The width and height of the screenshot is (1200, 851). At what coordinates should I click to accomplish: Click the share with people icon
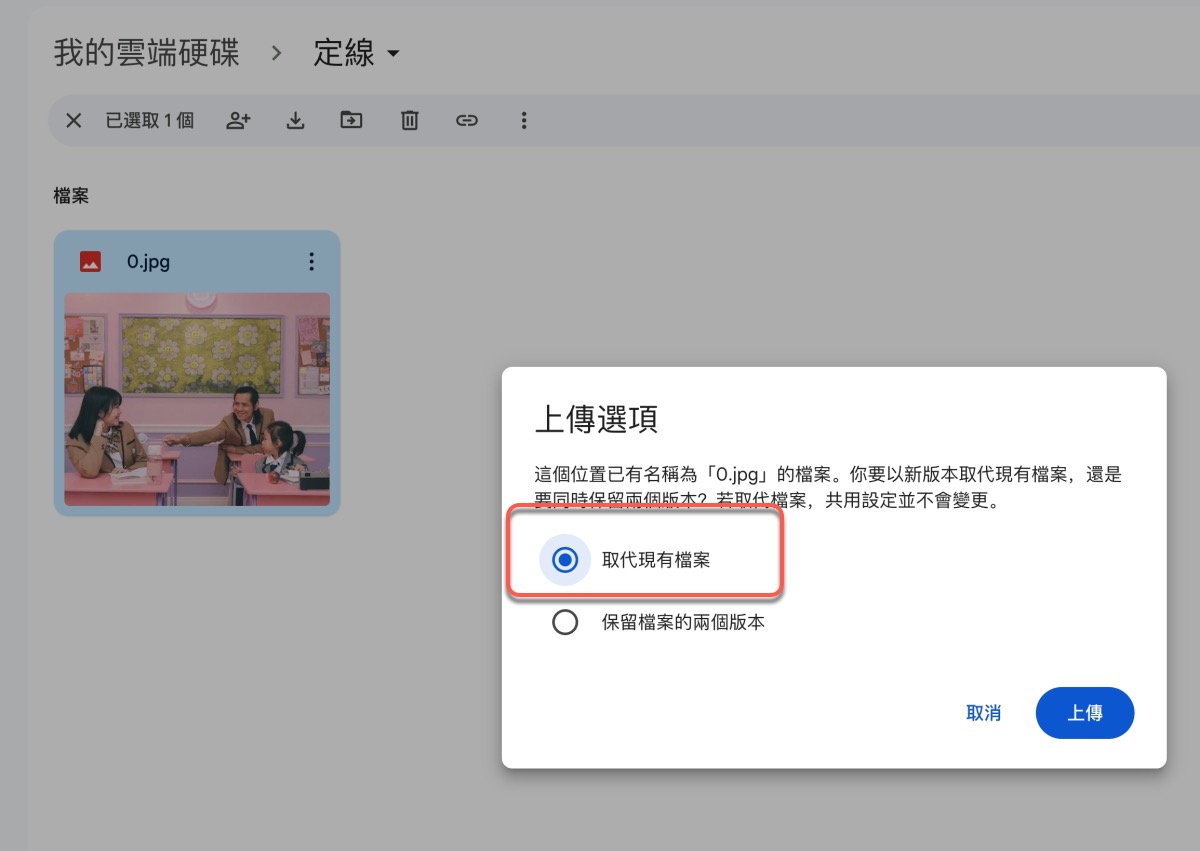pos(238,121)
